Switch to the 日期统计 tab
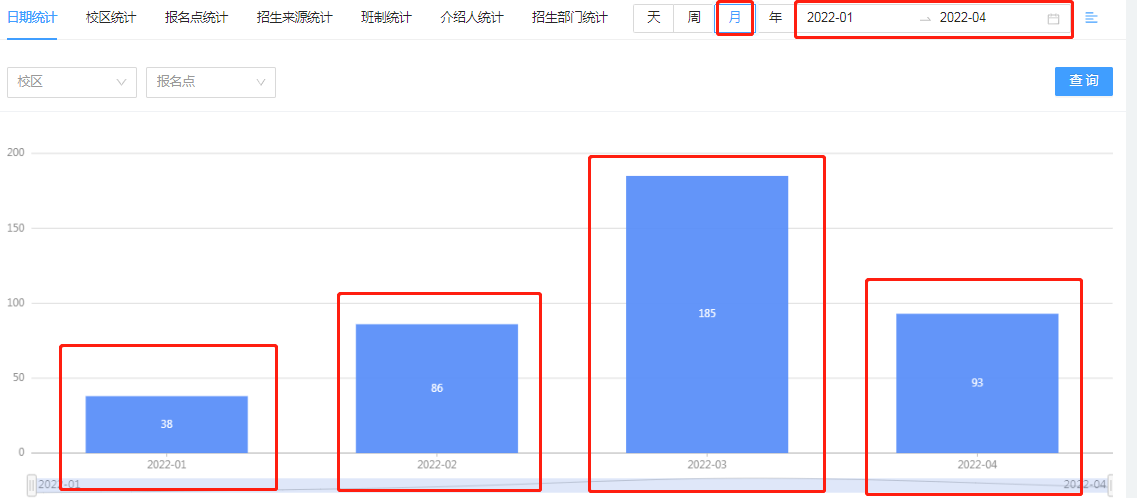 point(32,17)
